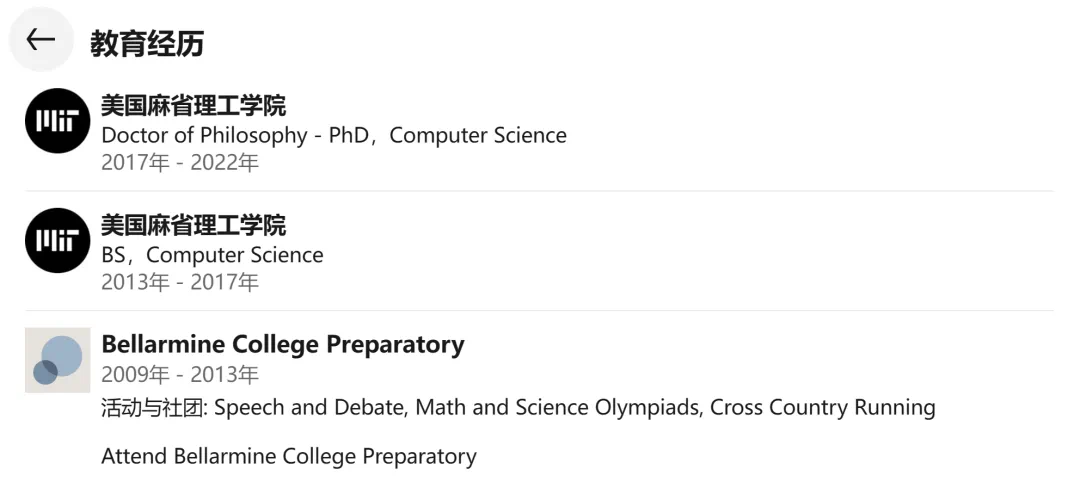Click the back arrow icon
Screen dimensions: 1080x500
[x=41, y=40]
